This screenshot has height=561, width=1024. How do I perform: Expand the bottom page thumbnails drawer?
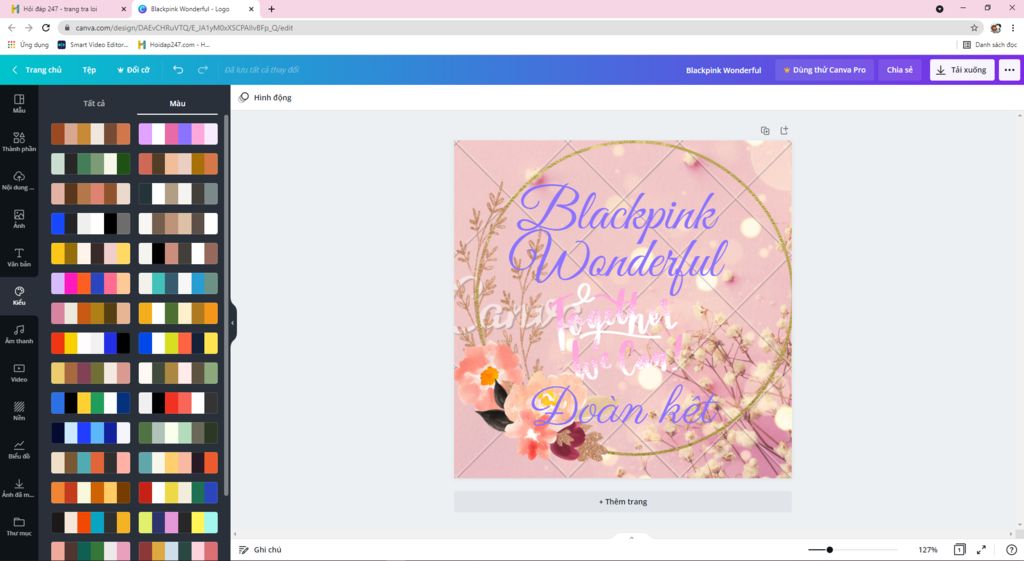tap(631, 537)
